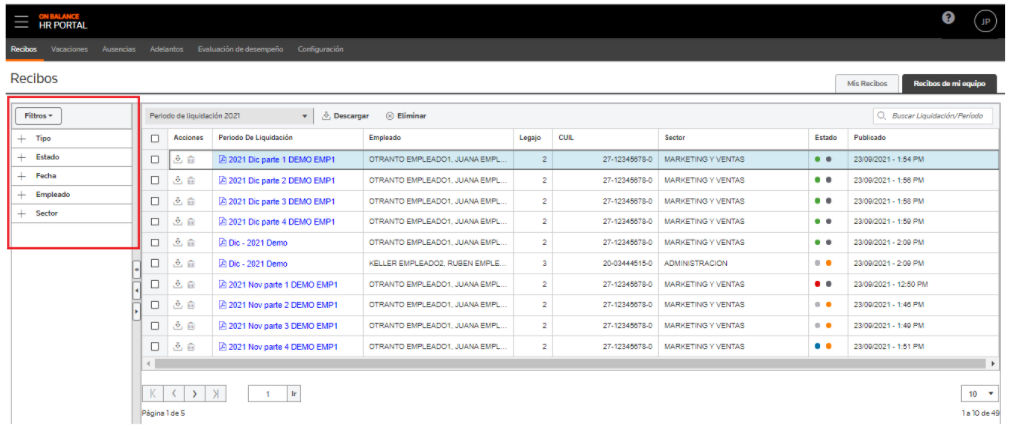Check the 2021 Nov parte 2 row checkbox
This screenshot has width=1009, height=432.
[x=154, y=305]
